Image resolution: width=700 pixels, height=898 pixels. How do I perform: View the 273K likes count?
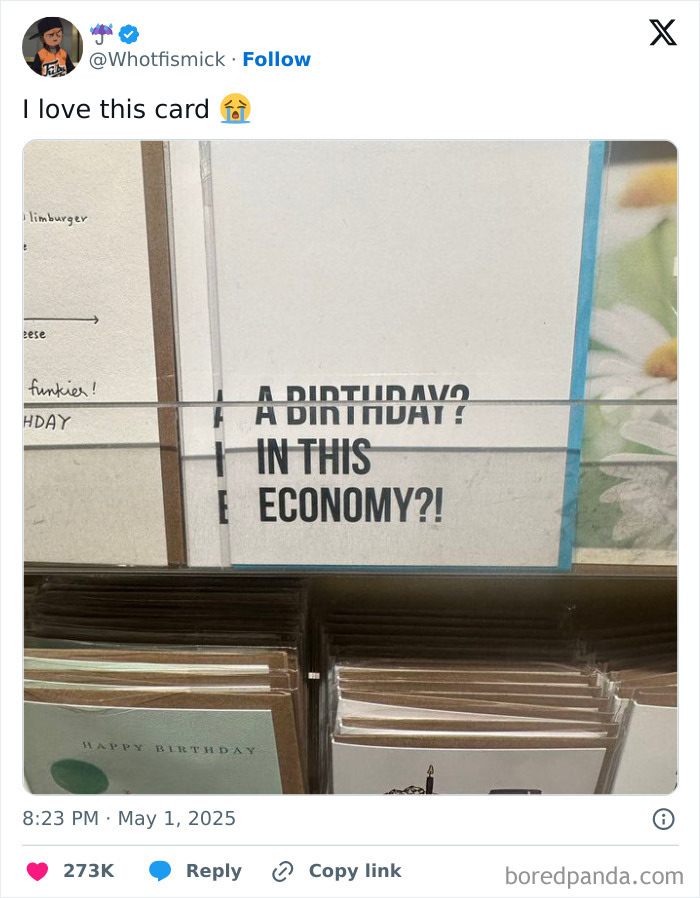pos(88,871)
